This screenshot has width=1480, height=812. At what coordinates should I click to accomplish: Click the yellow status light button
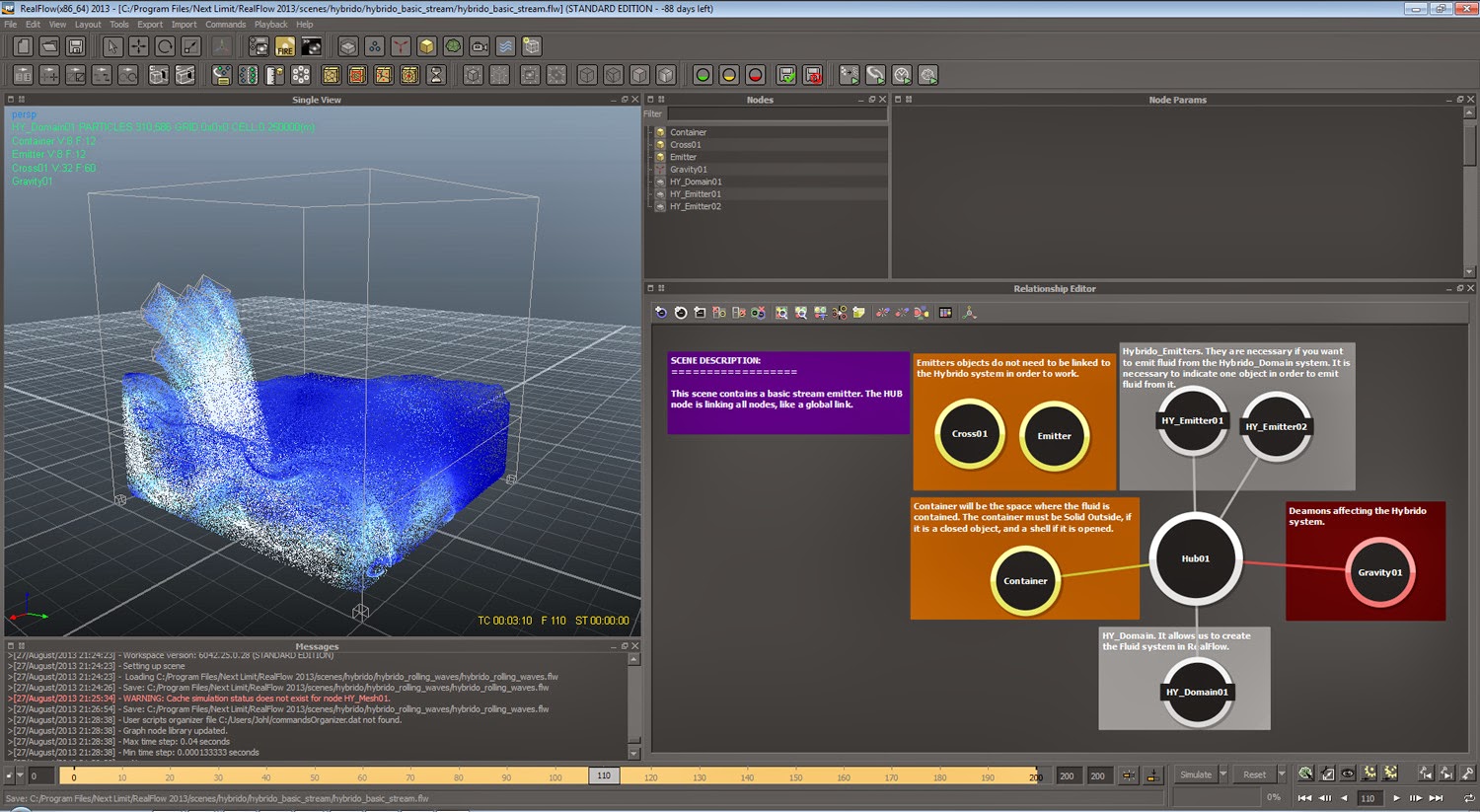point(729,75)
